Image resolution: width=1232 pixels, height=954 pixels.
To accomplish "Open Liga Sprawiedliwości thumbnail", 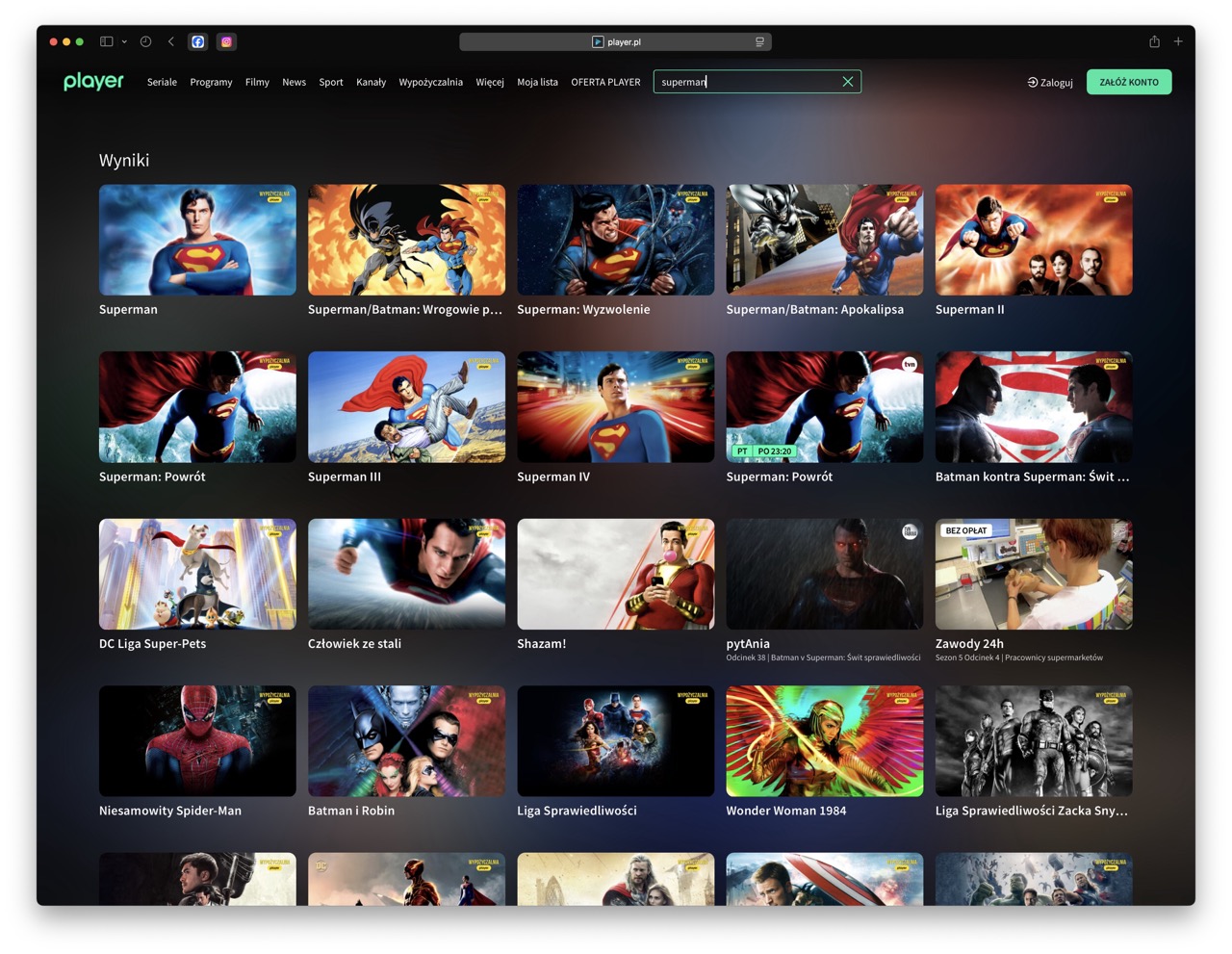I will (616, 741).
